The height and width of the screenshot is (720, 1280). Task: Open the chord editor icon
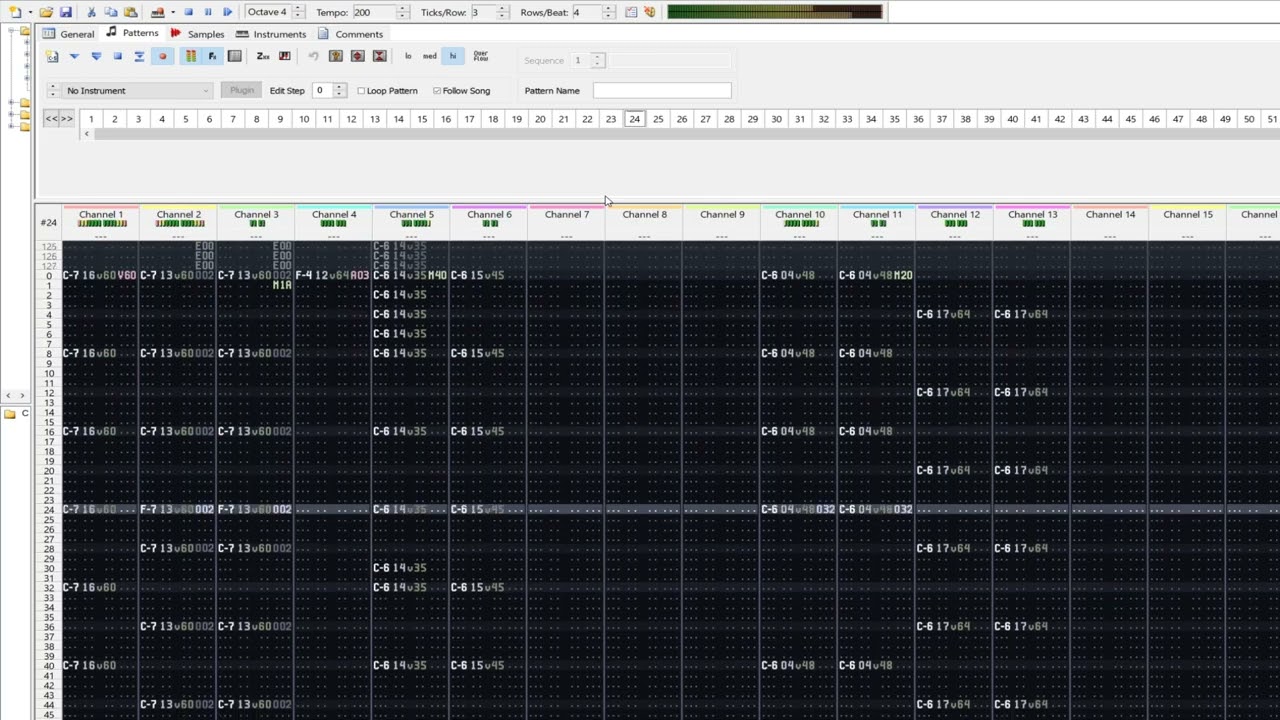285,56
